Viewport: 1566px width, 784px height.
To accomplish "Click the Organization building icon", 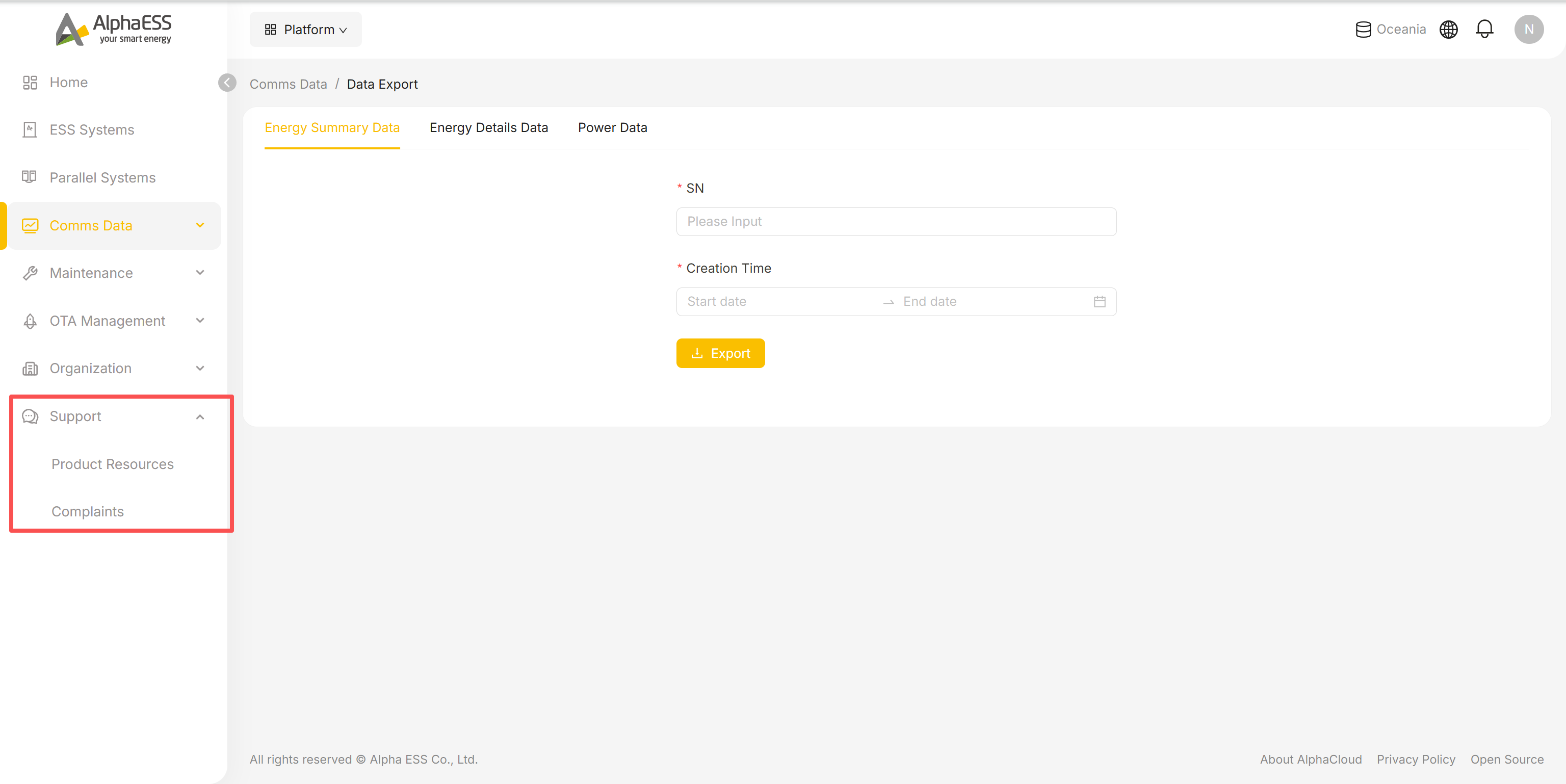I will [30, 369].
